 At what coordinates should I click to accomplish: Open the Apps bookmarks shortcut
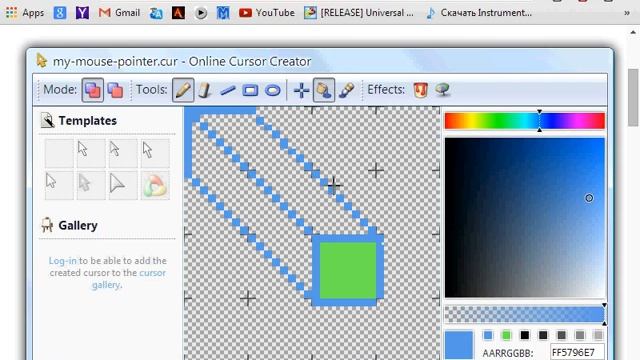(25, 13)
